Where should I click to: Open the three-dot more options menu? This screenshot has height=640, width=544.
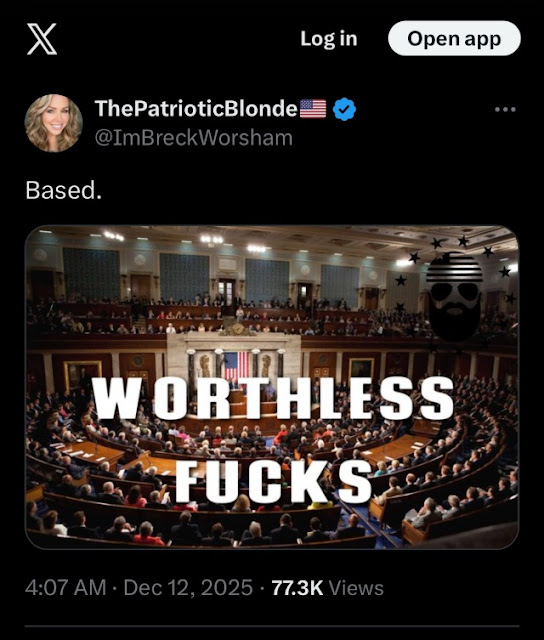[505, 109]
